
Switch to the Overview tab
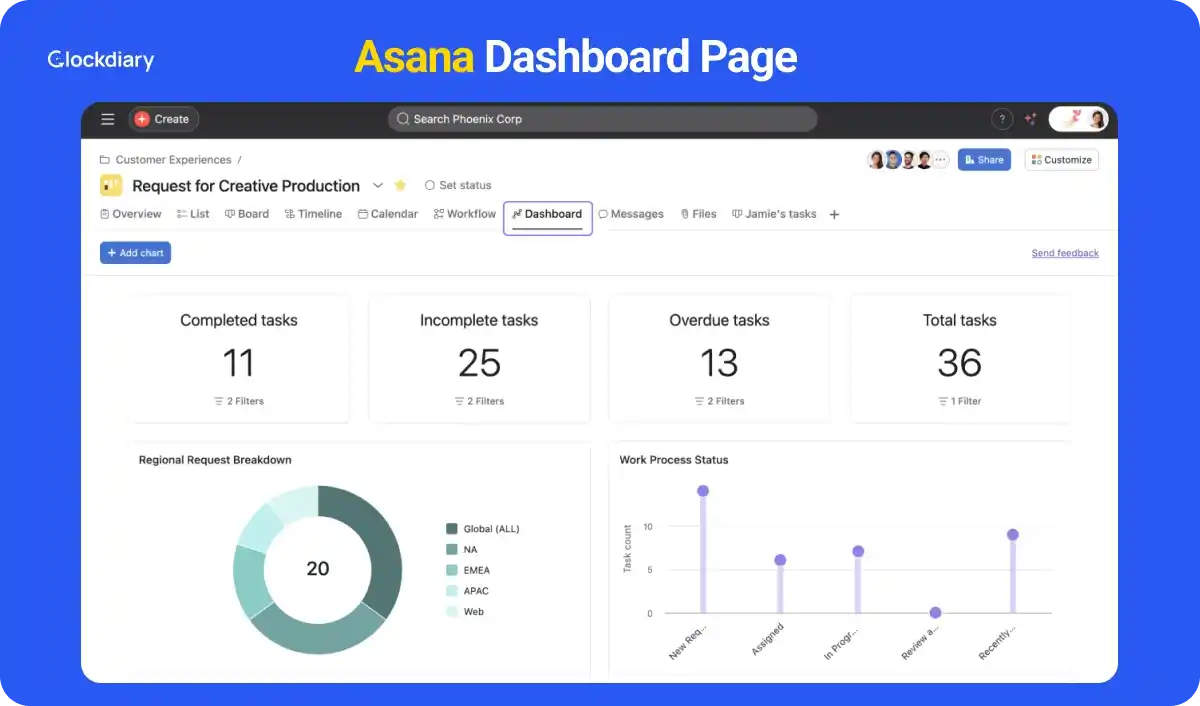pos(131,214)
